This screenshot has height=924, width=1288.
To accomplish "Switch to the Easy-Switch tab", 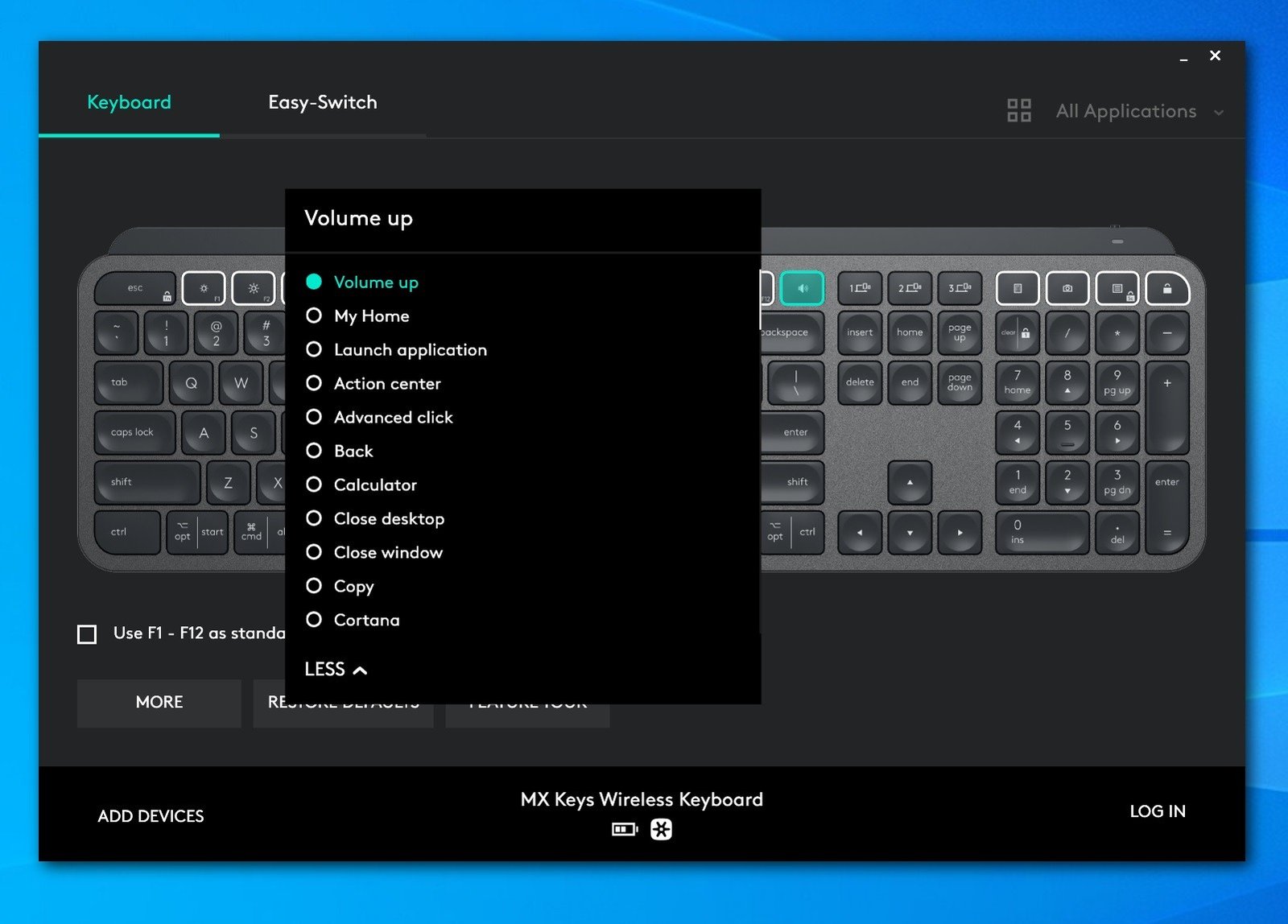I will coord(323,102).
